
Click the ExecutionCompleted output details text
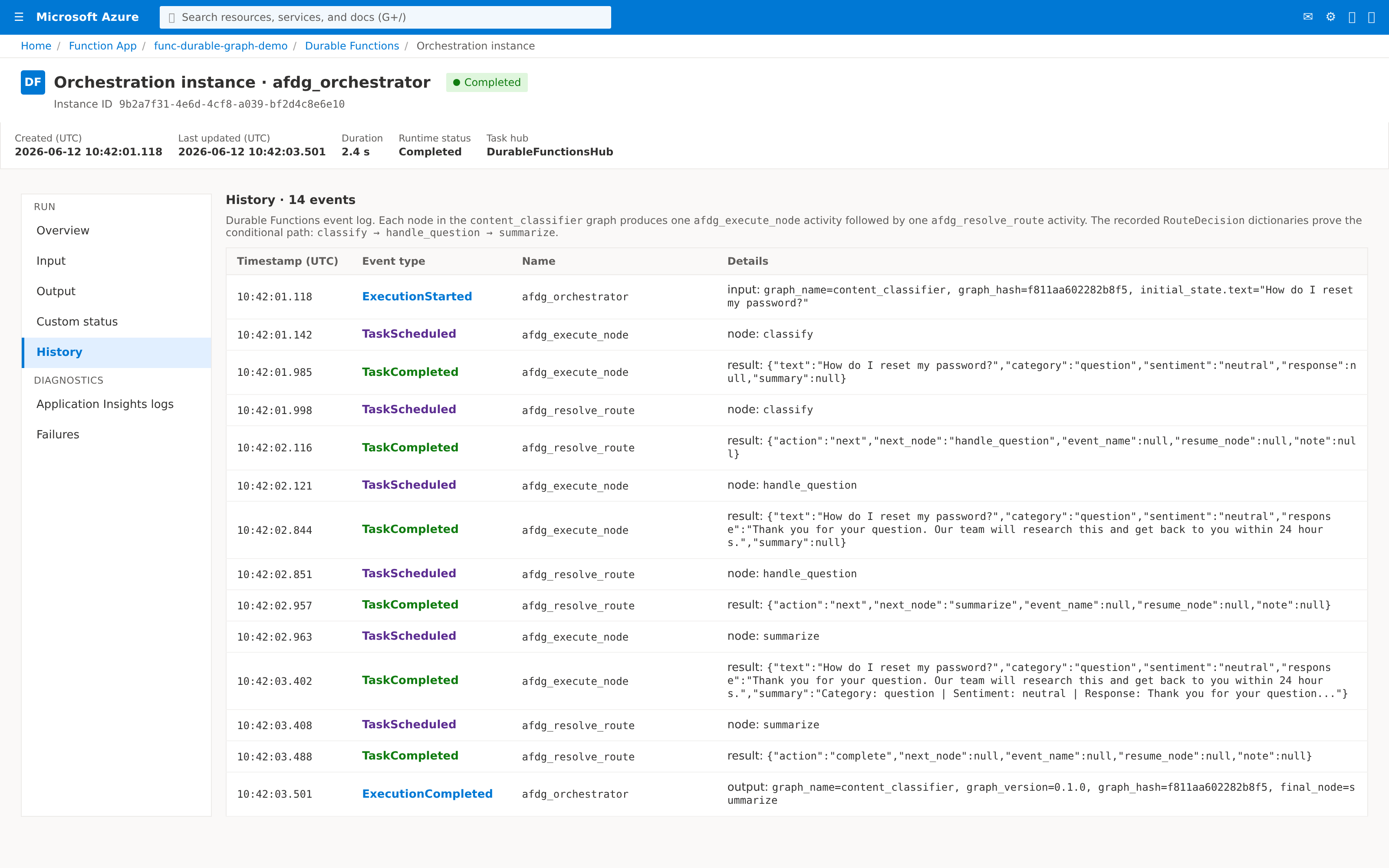[x=1040, y=794]
